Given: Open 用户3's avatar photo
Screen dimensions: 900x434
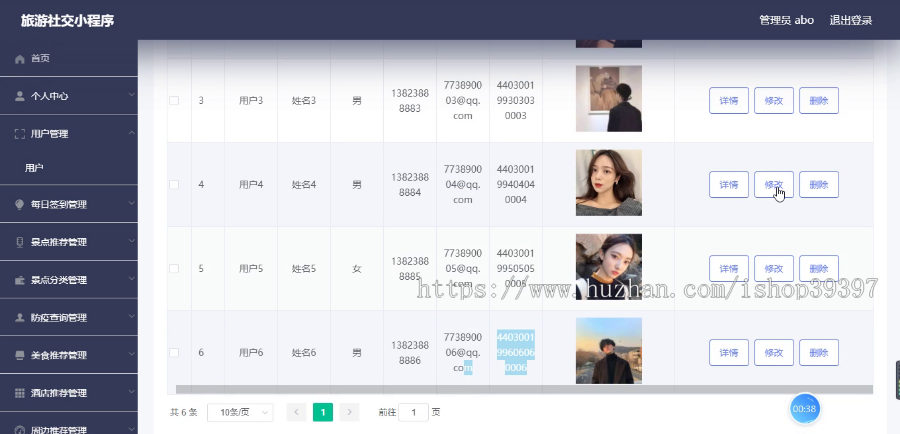Looking at the screenshot, I should click(x=608, y=99).
